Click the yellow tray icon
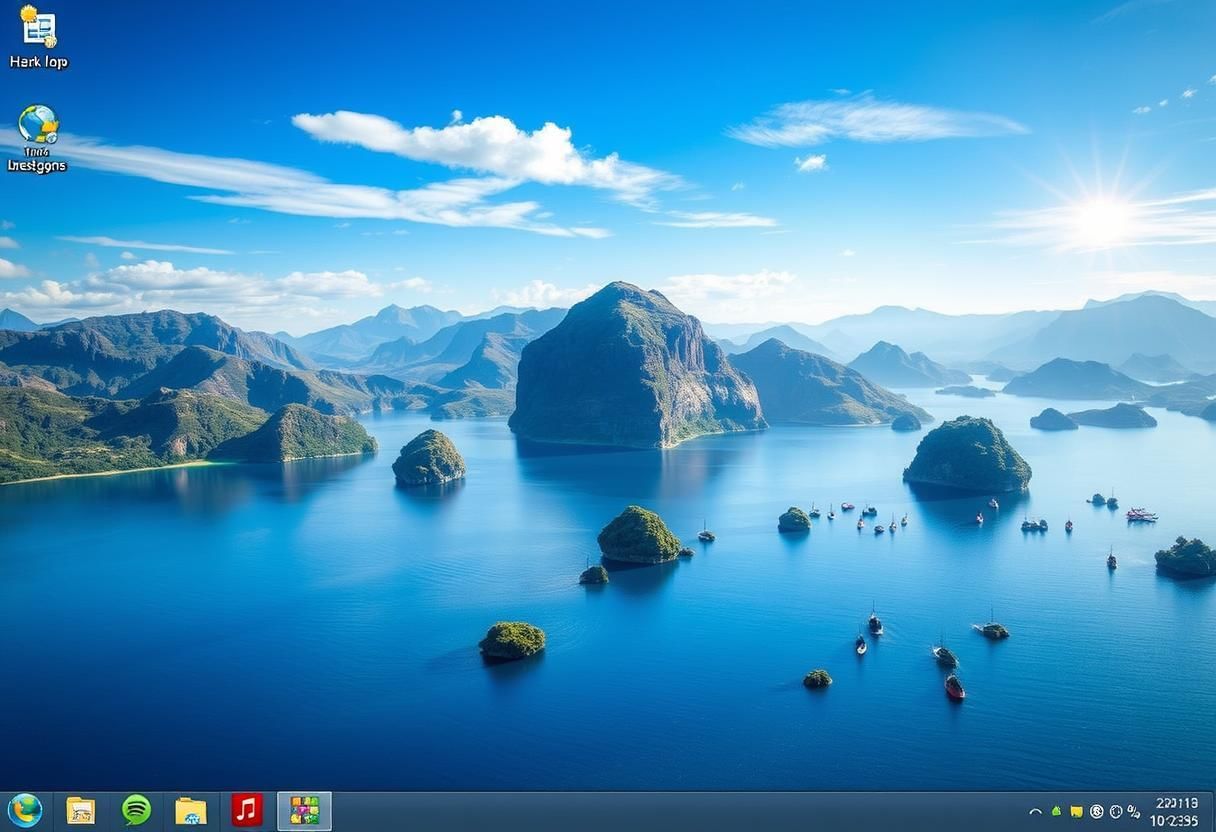The width and height of the screenshot is (1216, 832). [x=1077, y=812]
